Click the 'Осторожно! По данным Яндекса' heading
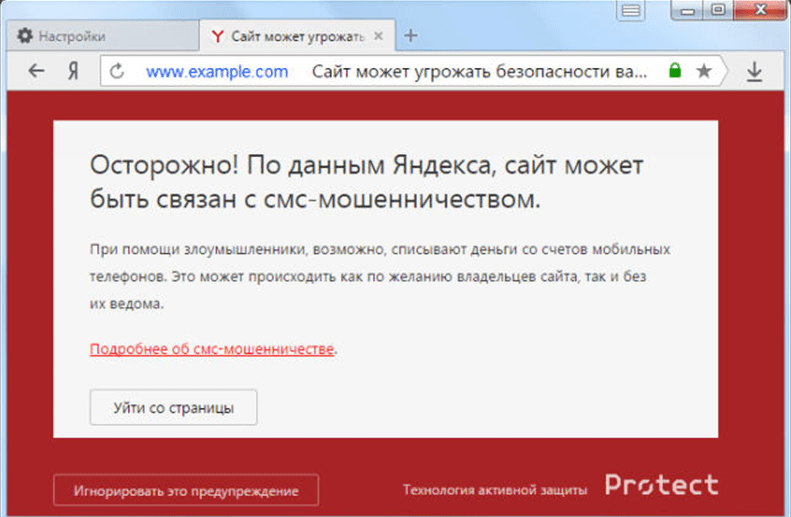The image size is (791, 517). tap(367, 182)
